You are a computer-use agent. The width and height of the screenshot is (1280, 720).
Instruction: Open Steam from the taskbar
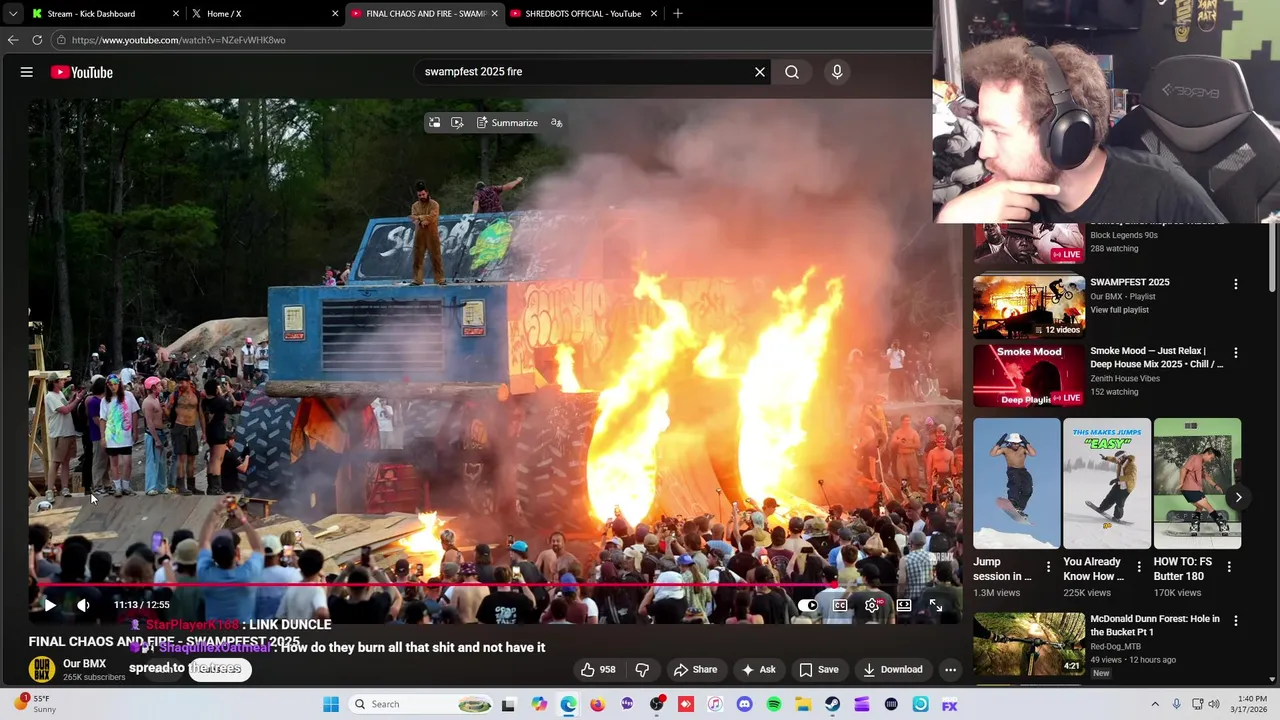(x=833, y=704)
